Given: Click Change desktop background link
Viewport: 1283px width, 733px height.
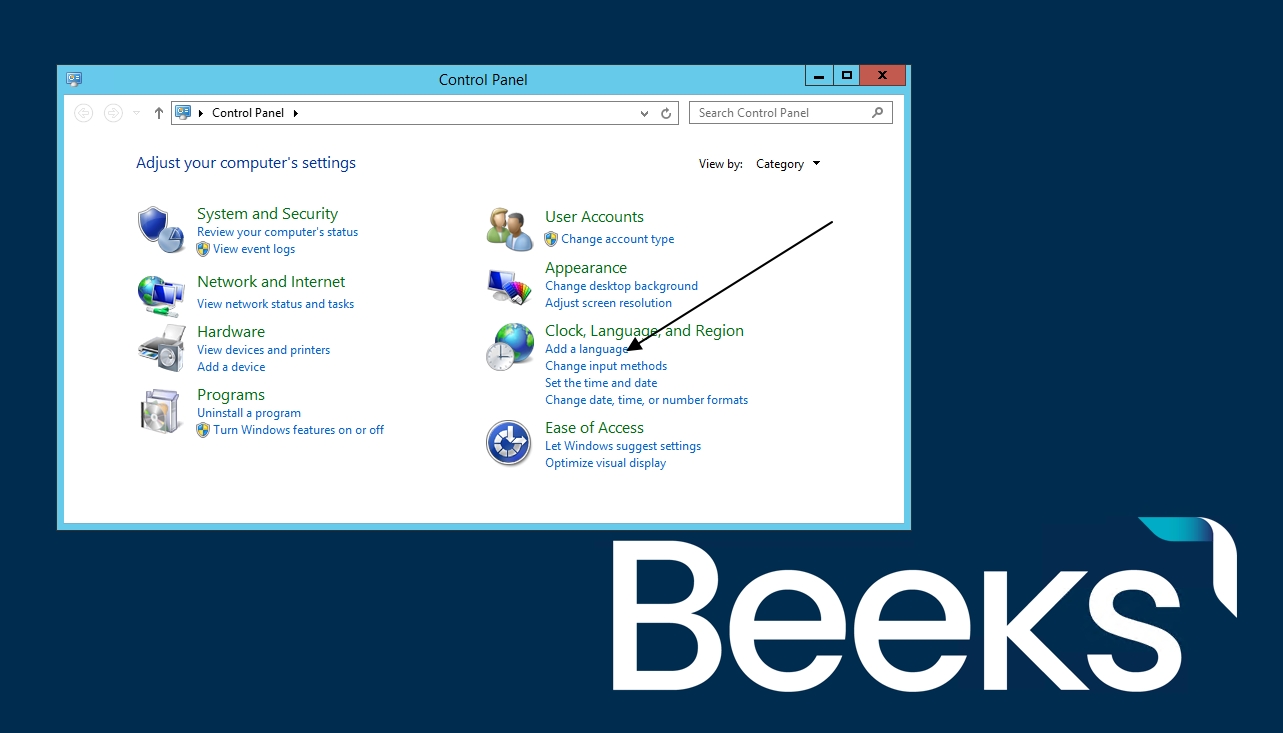Looking at the screenshot, I should (621, 286).
